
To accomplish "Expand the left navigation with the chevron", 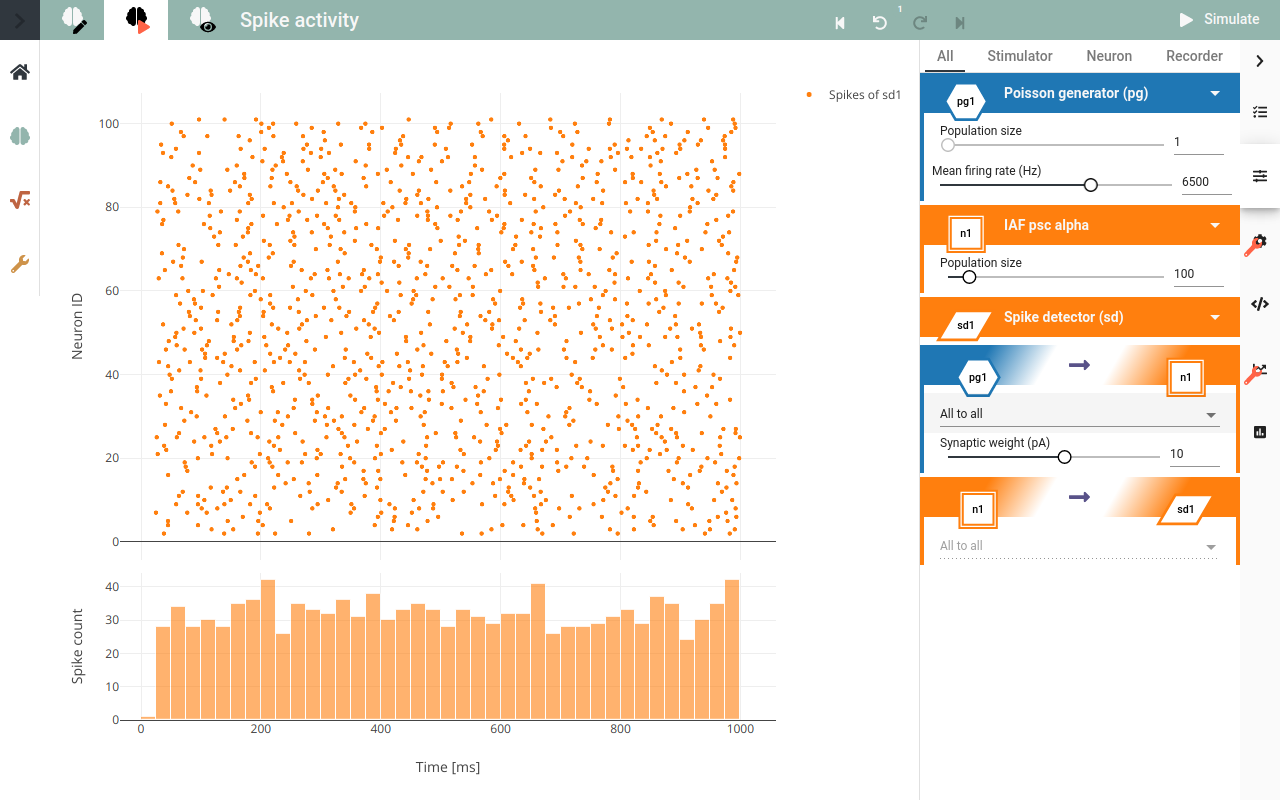I will [x=19, y=20].
